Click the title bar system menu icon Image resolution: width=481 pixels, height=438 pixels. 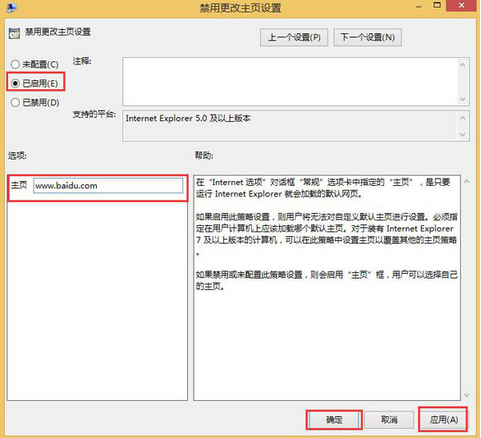(11, 7)
